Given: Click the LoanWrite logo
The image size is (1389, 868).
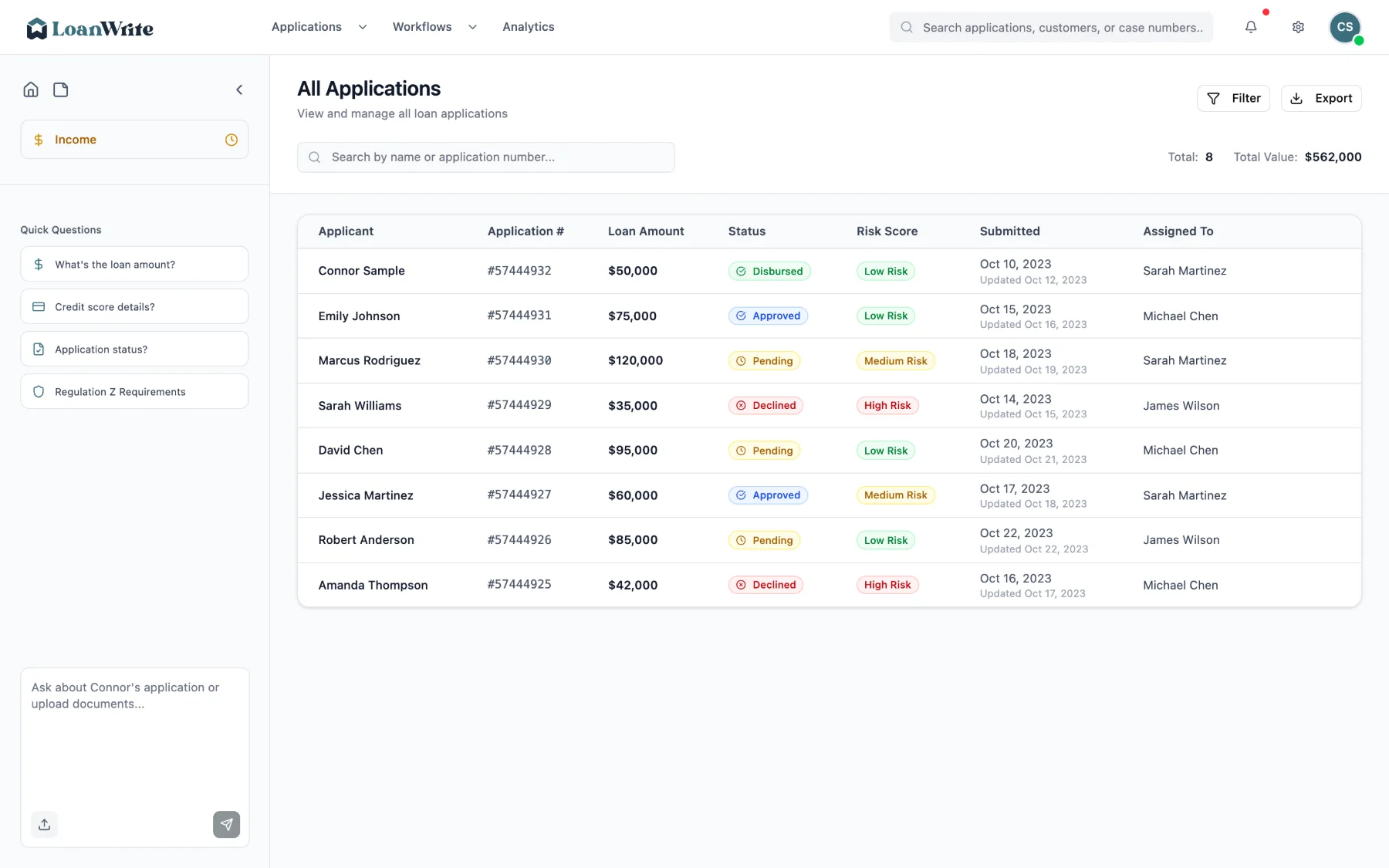Looking at the screenshot, I should tap(90, 29).
